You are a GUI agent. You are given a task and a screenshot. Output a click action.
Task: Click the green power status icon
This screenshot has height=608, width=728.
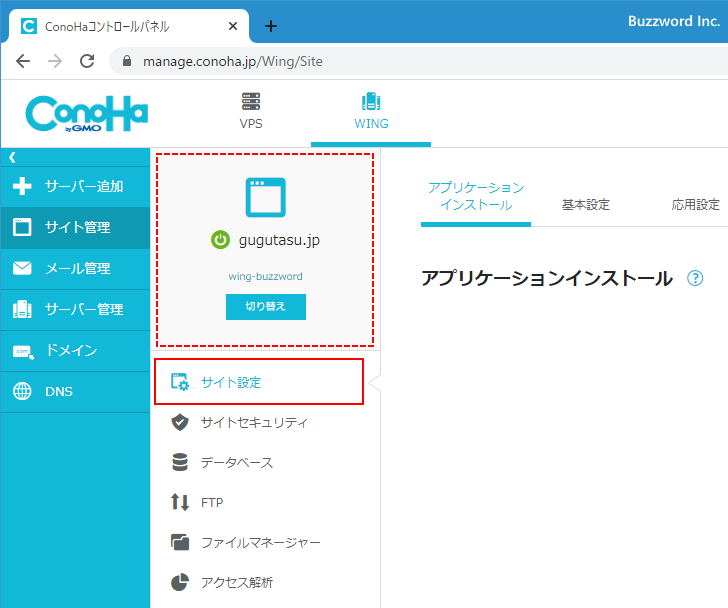[x=220, y=240]
